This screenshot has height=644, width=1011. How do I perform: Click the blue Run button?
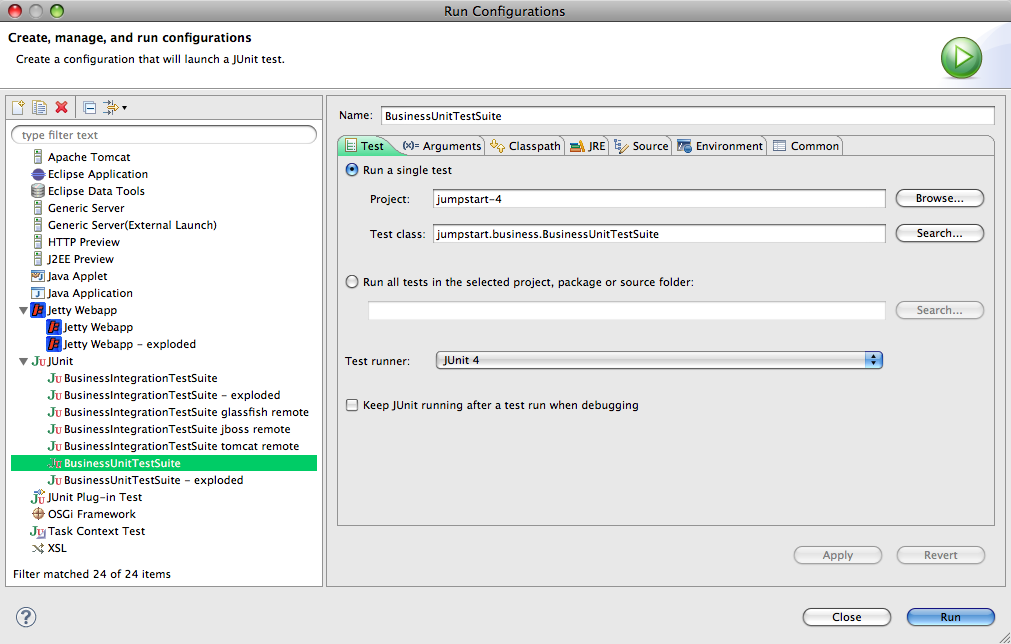point(950,617)
